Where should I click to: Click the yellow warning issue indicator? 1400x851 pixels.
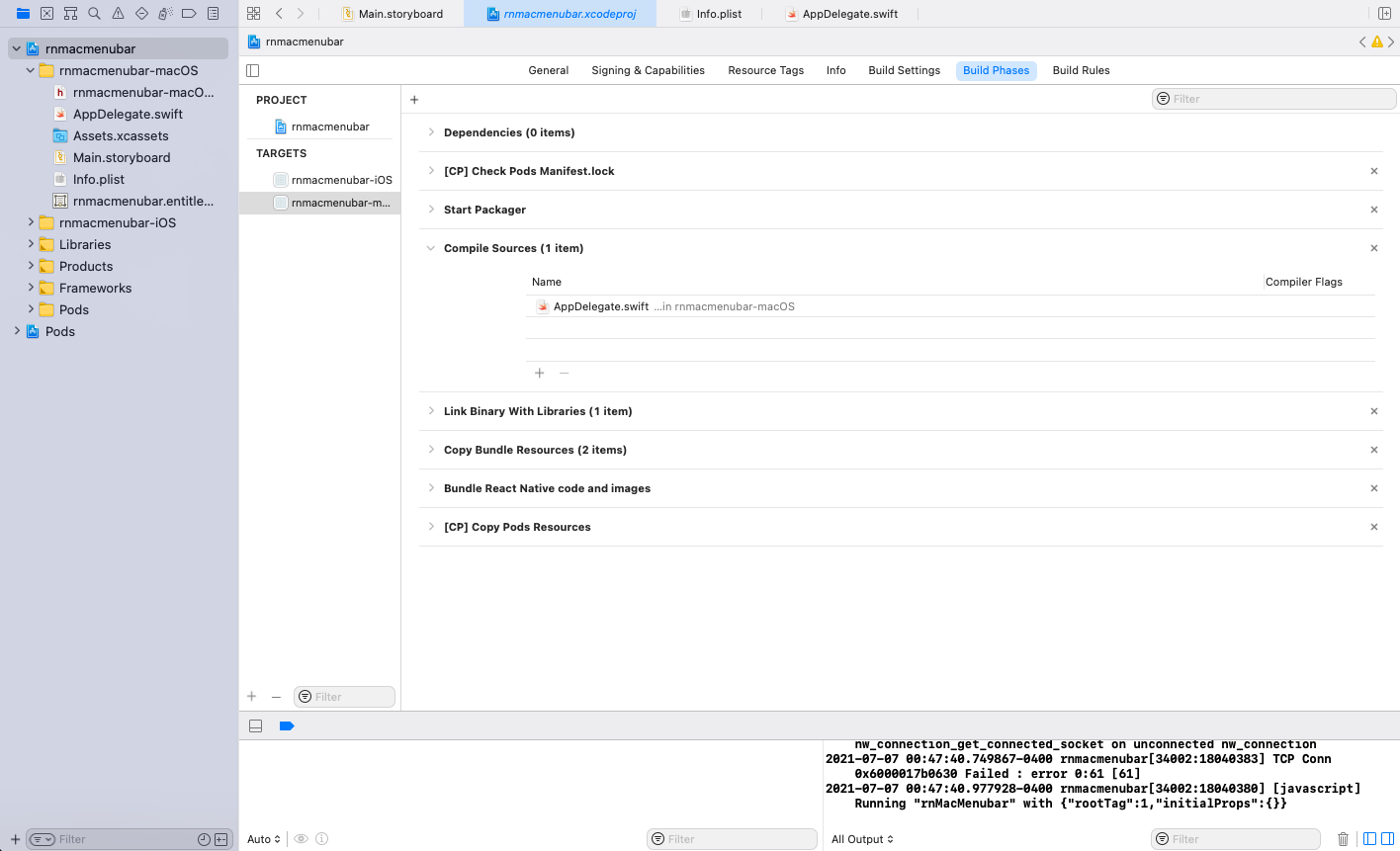click(1377, 42)
